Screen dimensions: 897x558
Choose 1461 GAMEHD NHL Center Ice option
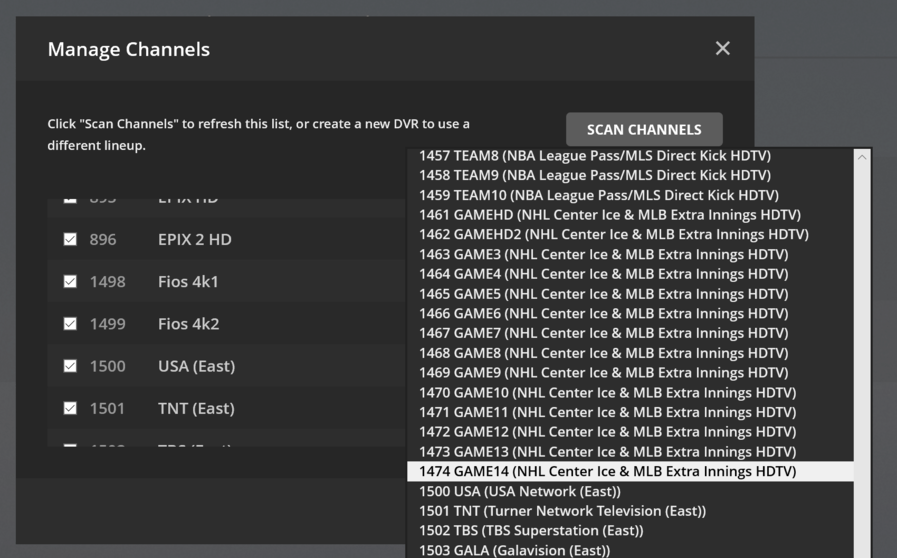(x=630, y=215)
